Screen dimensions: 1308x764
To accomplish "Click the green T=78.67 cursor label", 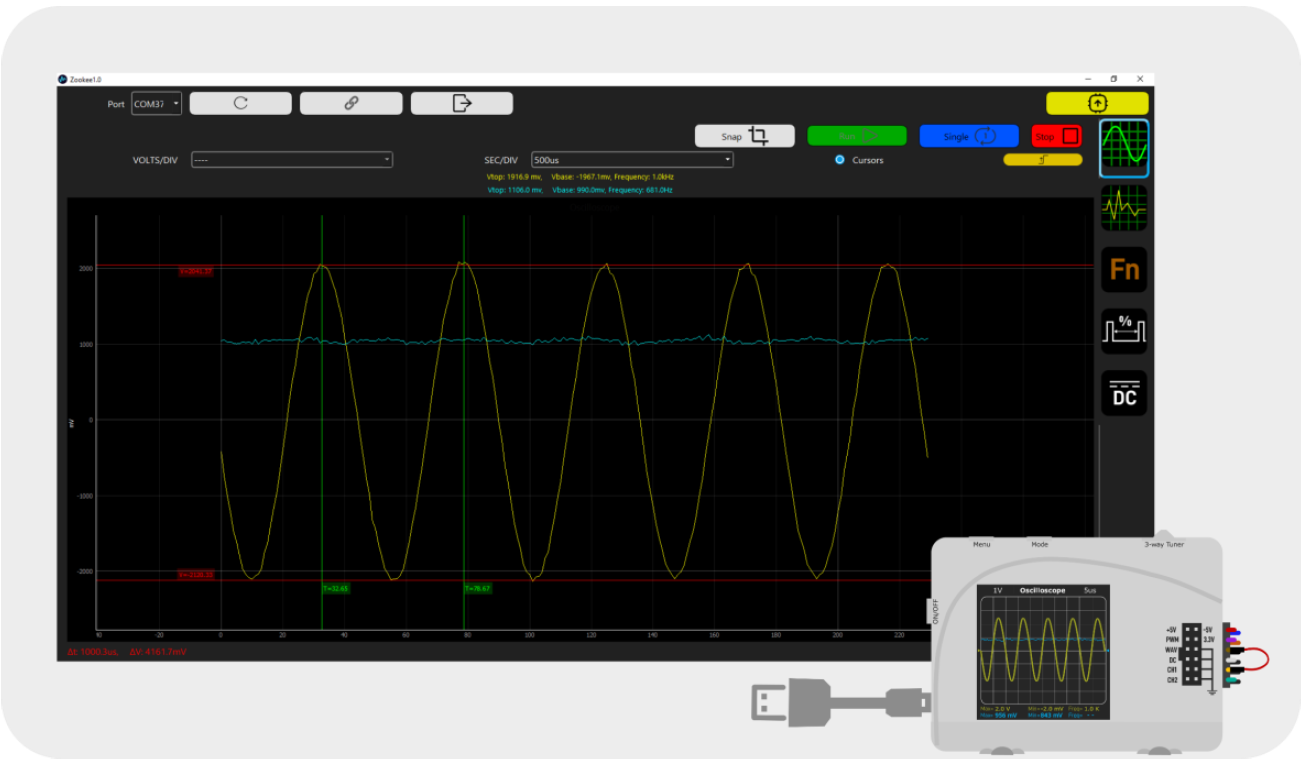I will [x=477, y=589].
